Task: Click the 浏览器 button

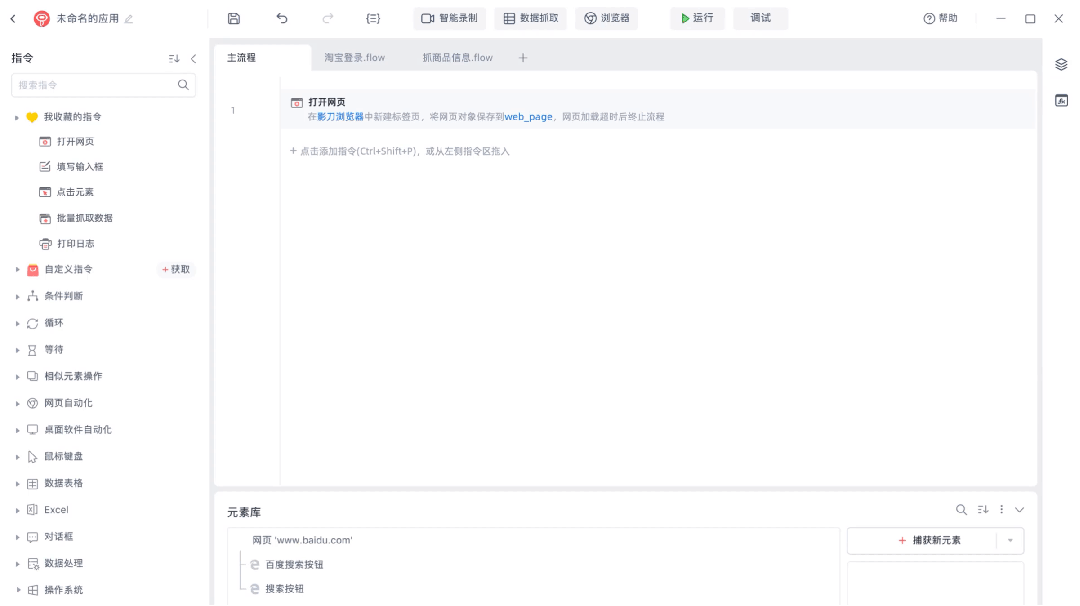Action: point(607,19)
